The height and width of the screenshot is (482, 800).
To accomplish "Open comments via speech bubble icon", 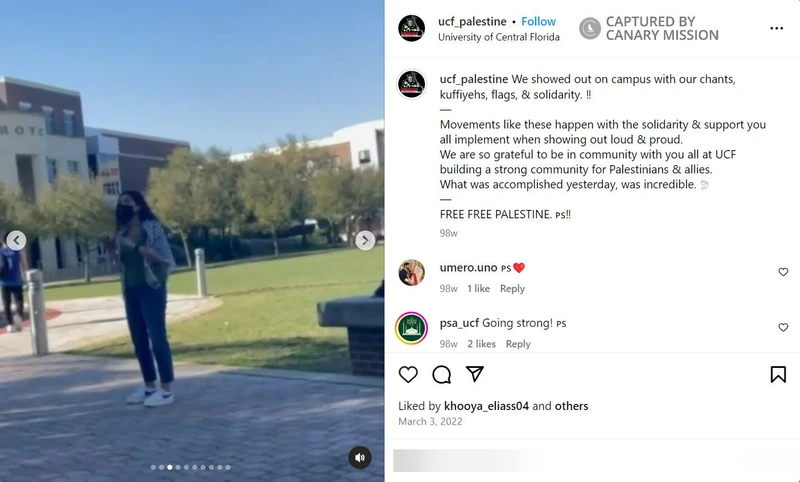I will [441, 374].
